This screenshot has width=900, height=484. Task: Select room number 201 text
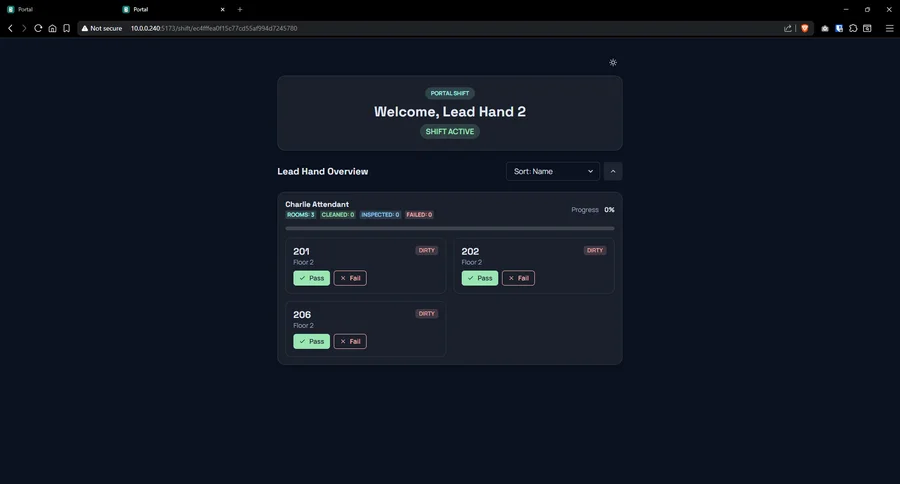pyautogui.click(x=301, y=251)
